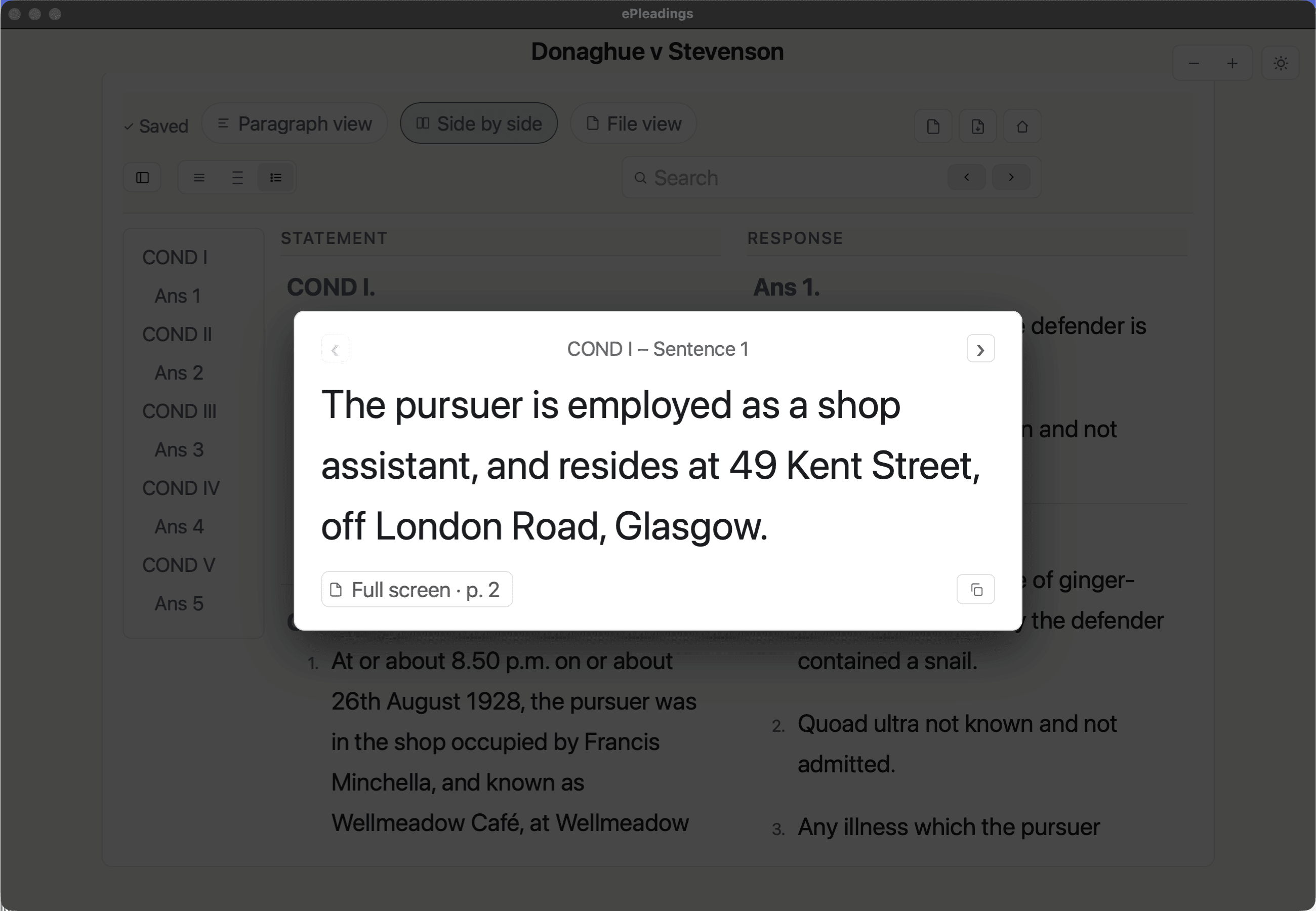1316x911 pixels.
Task: Switch to Side by side view
Action: (479, 123)
